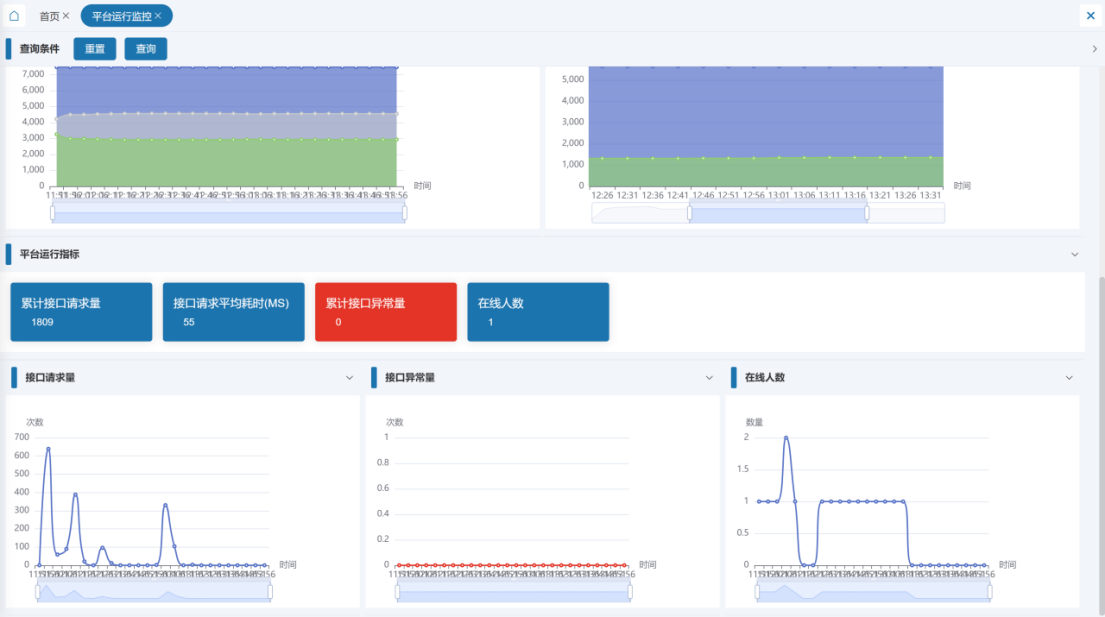Viewport: 1105px width, 617px height.
Task: Click right handle of top-right chart zoom slider
Action: click(x=867, y=212)
